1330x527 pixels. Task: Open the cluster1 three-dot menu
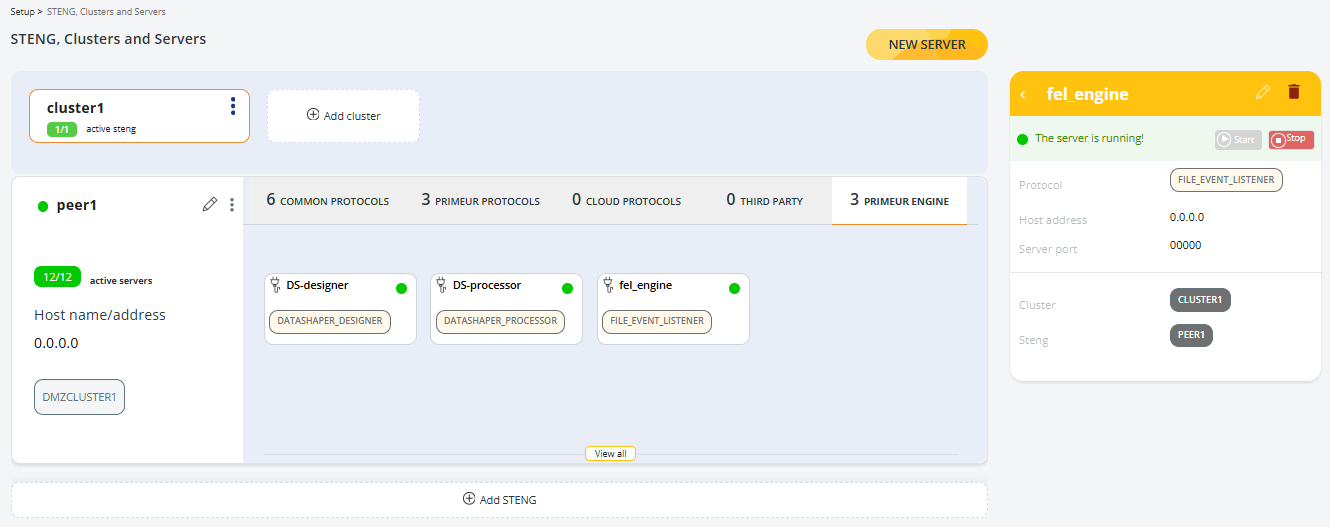coord(233,106)
